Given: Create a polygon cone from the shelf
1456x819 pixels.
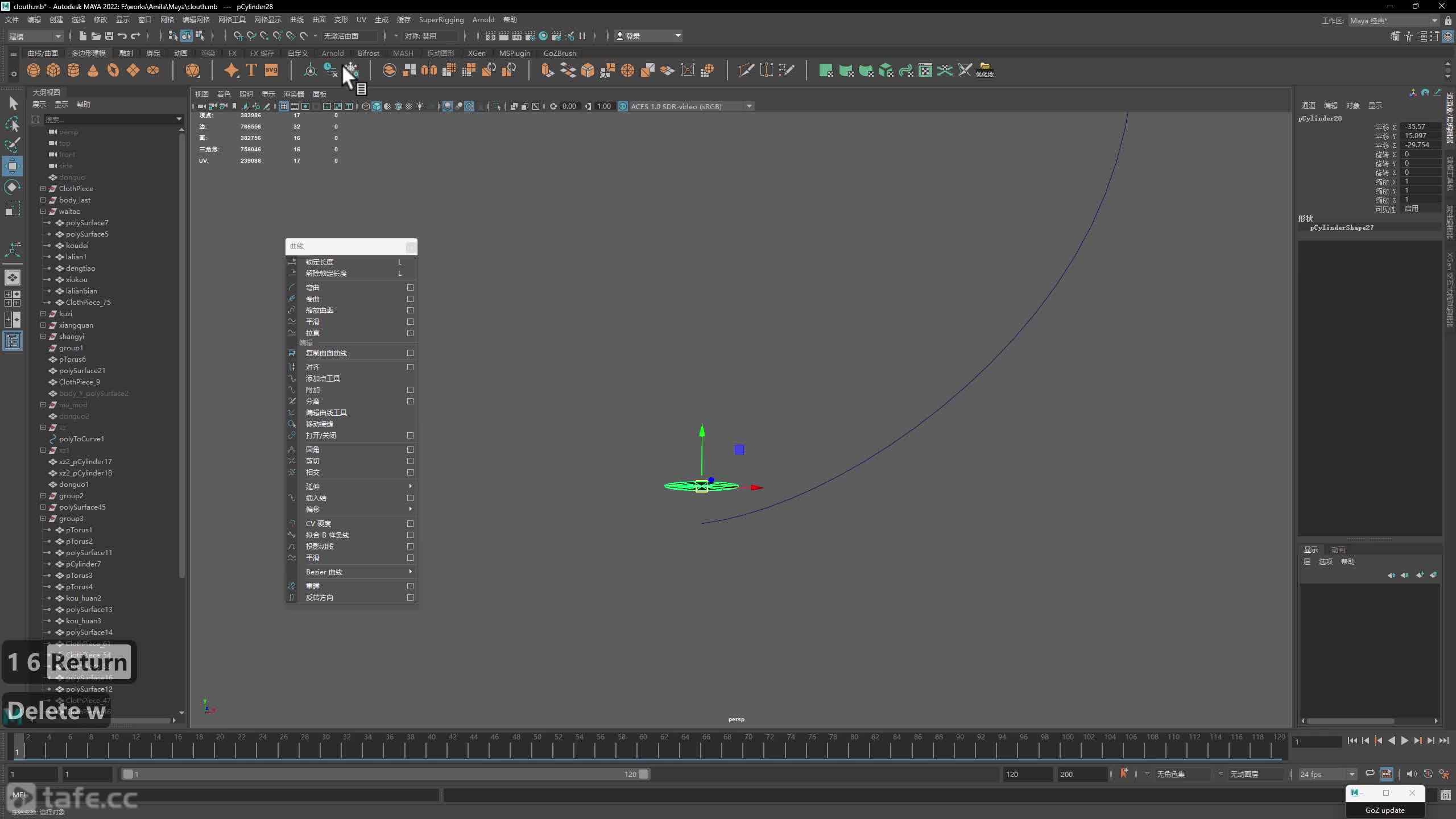Looking at the screenshot, I should coord(93,71).
